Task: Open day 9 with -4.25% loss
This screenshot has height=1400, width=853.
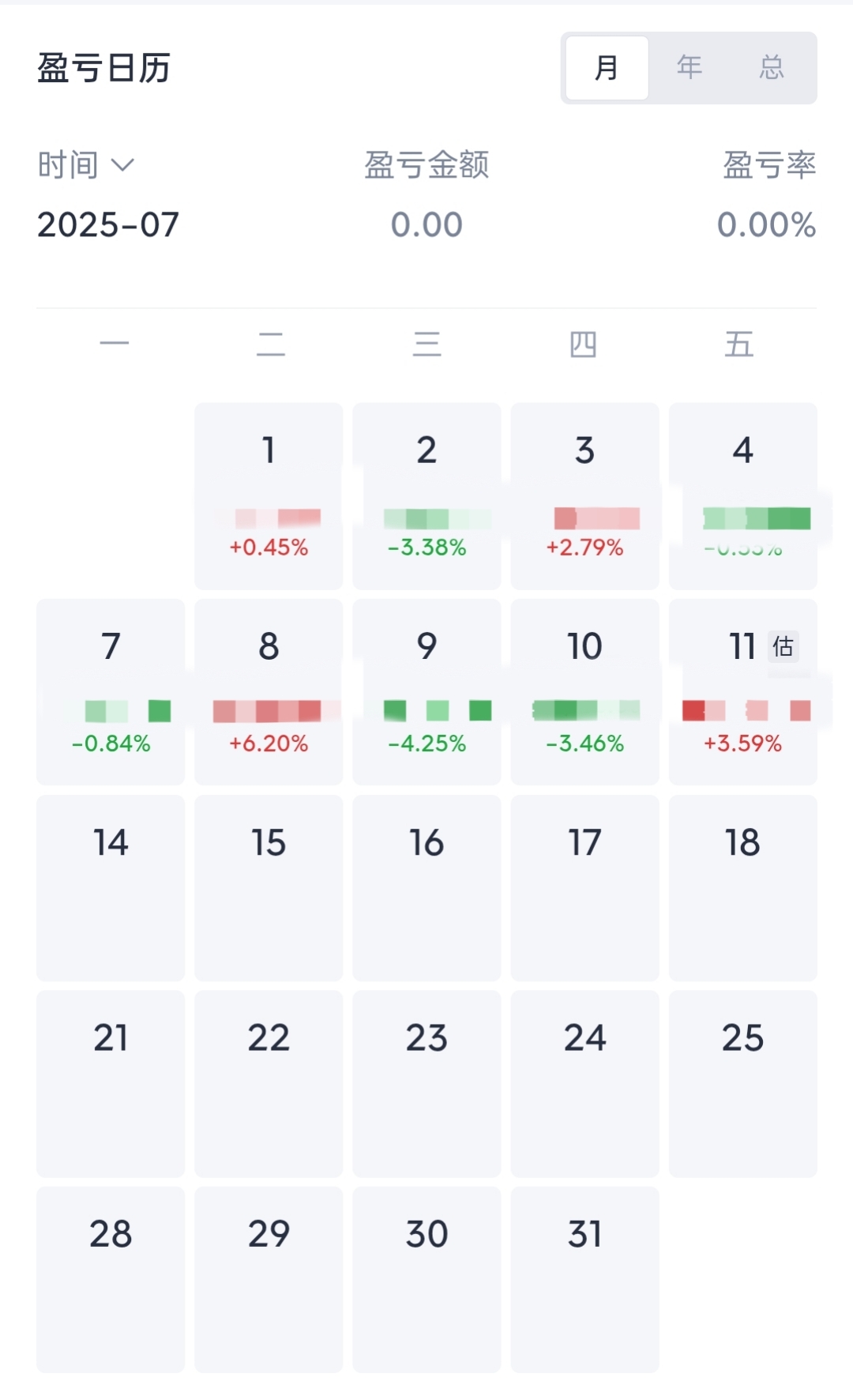Action: pos(426,691)
